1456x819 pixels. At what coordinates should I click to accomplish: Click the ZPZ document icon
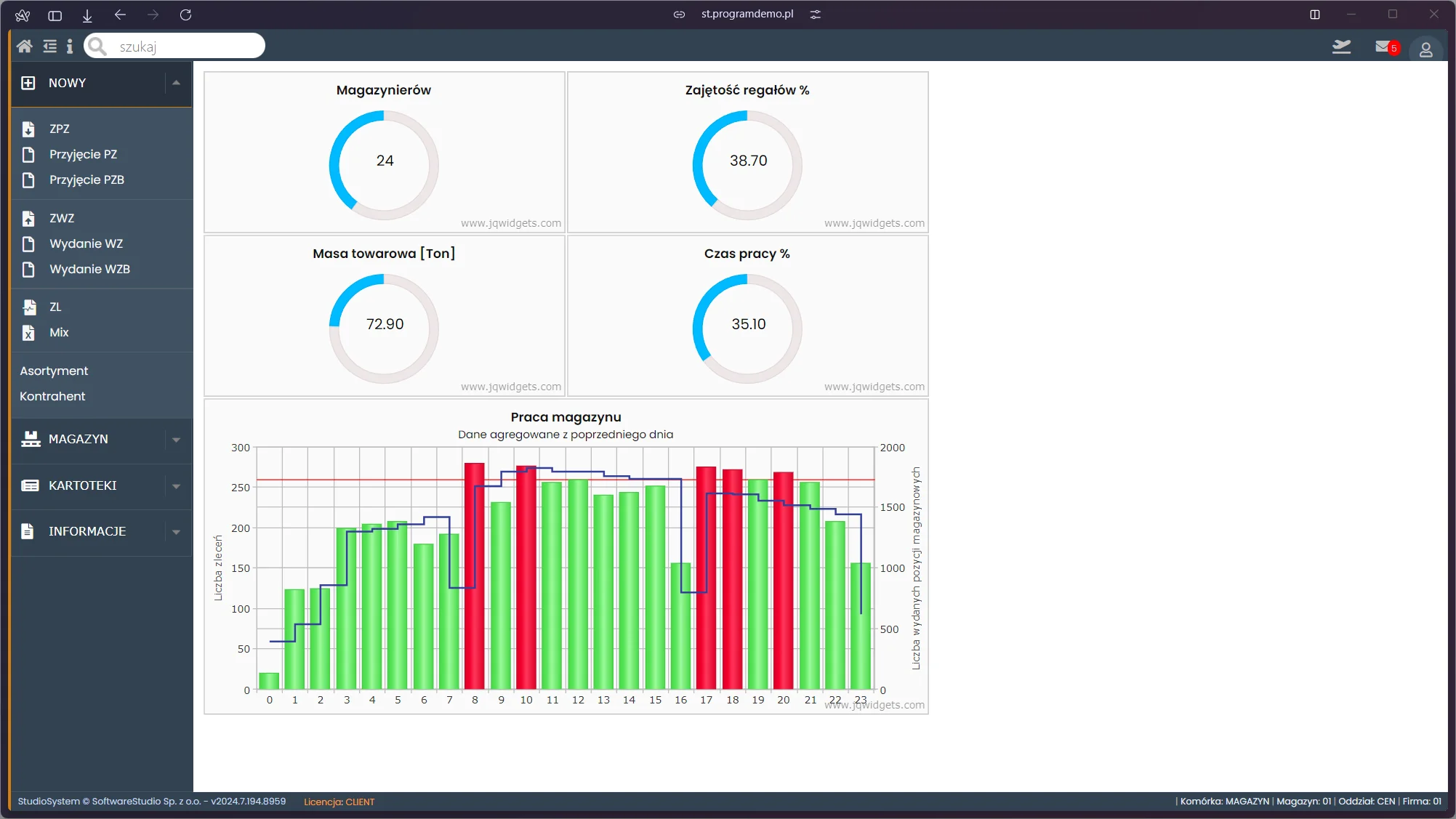click(28, 129)
